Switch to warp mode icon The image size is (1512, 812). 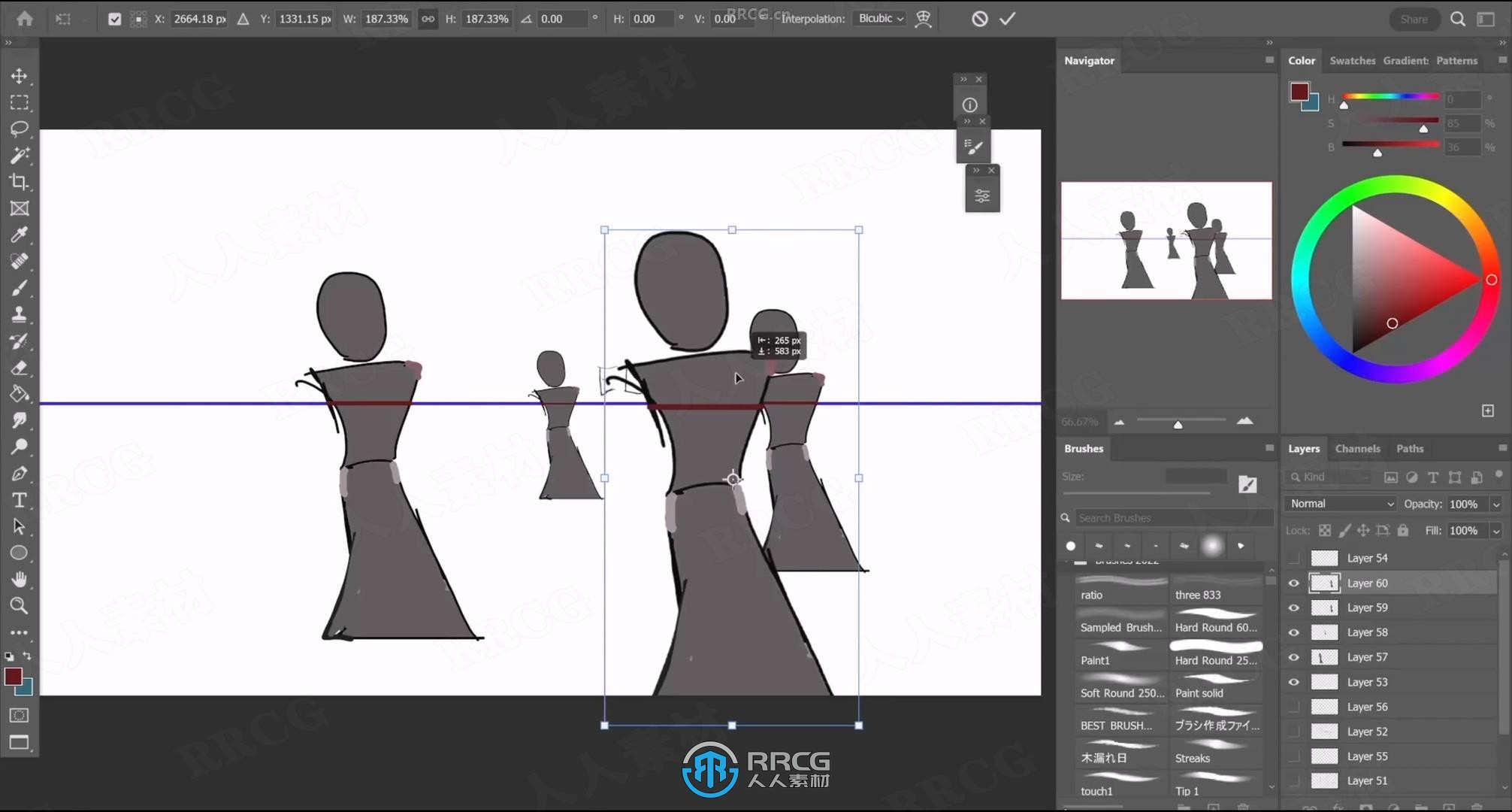point(924,19)
